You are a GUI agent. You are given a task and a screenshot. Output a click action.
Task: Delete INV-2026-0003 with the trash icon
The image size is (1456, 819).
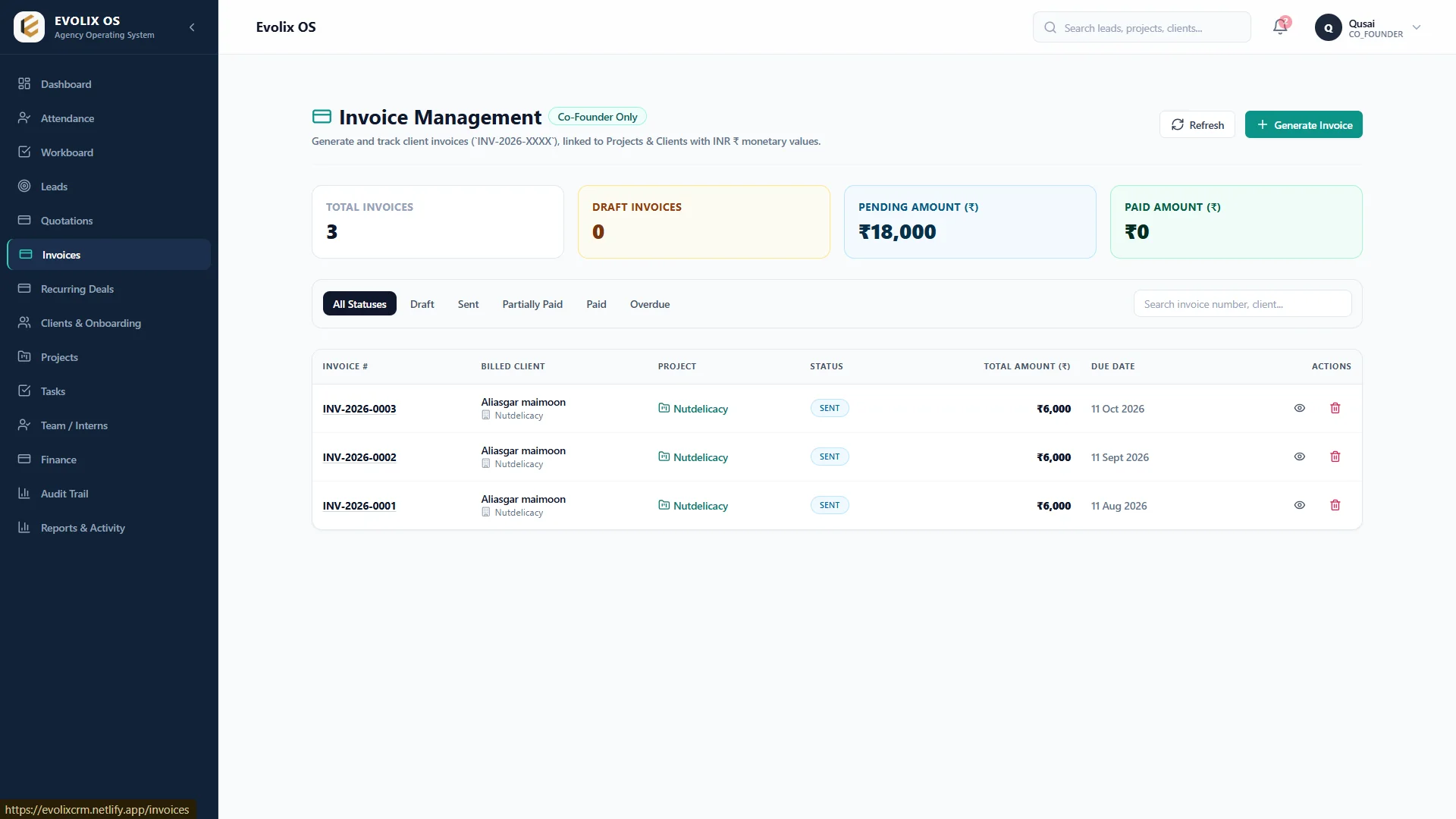click(x=1335, y=408)
